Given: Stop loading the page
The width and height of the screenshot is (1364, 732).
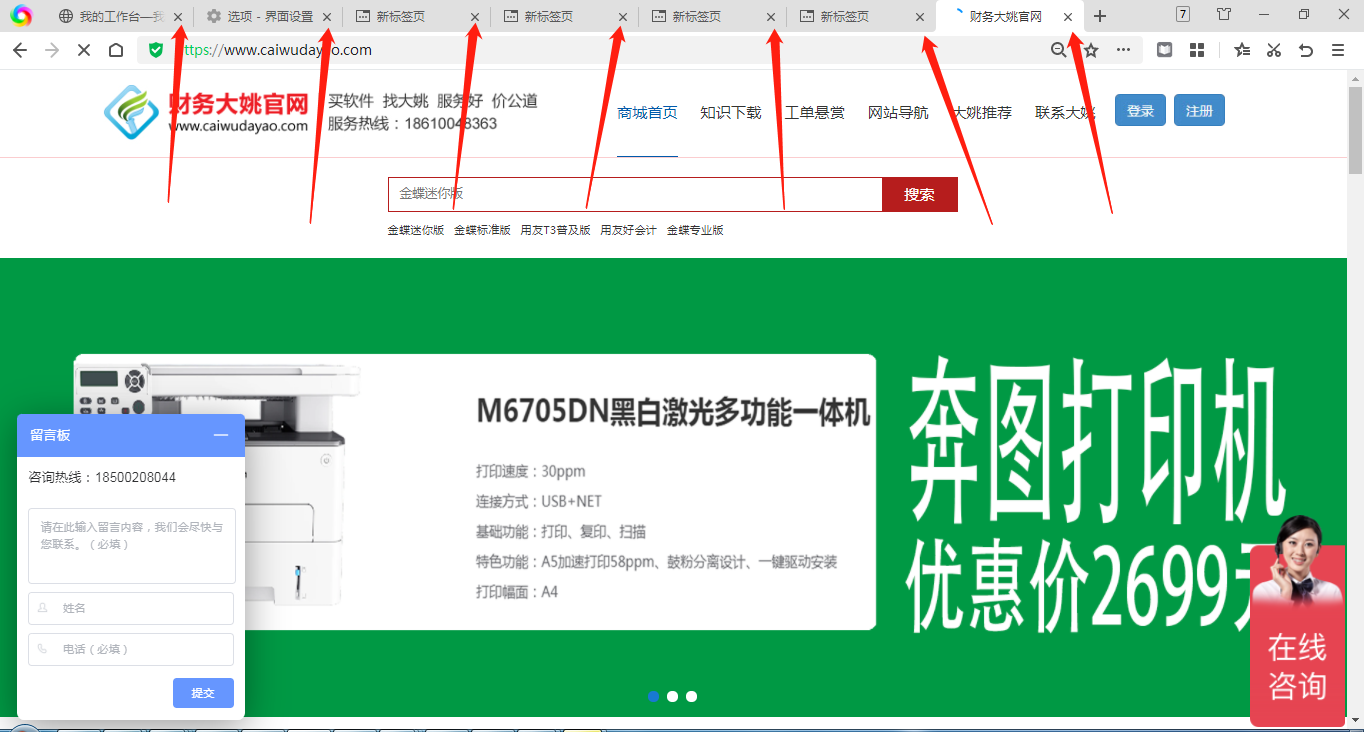Looking at the screenshot, I should point(84,50).
